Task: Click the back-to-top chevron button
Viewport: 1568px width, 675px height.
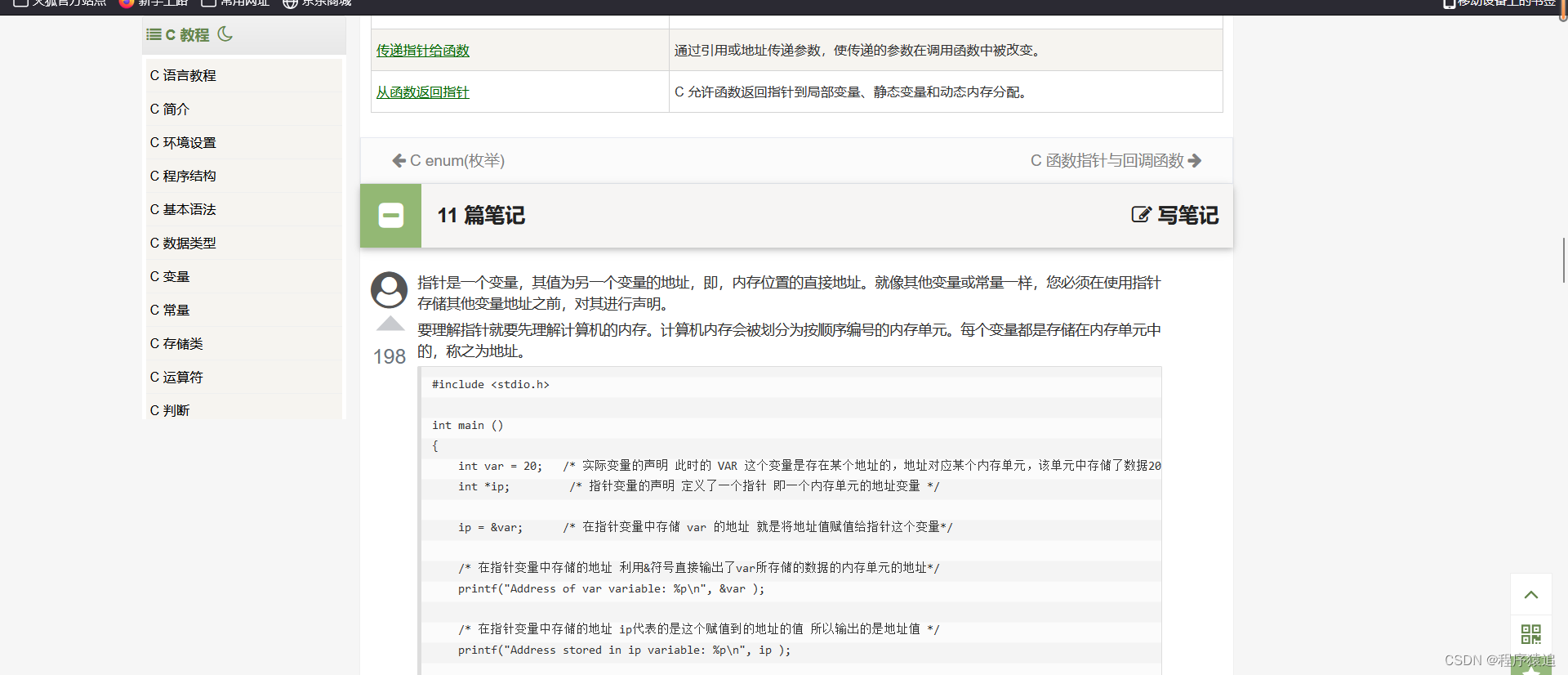Action: [x=1531, y=594]
